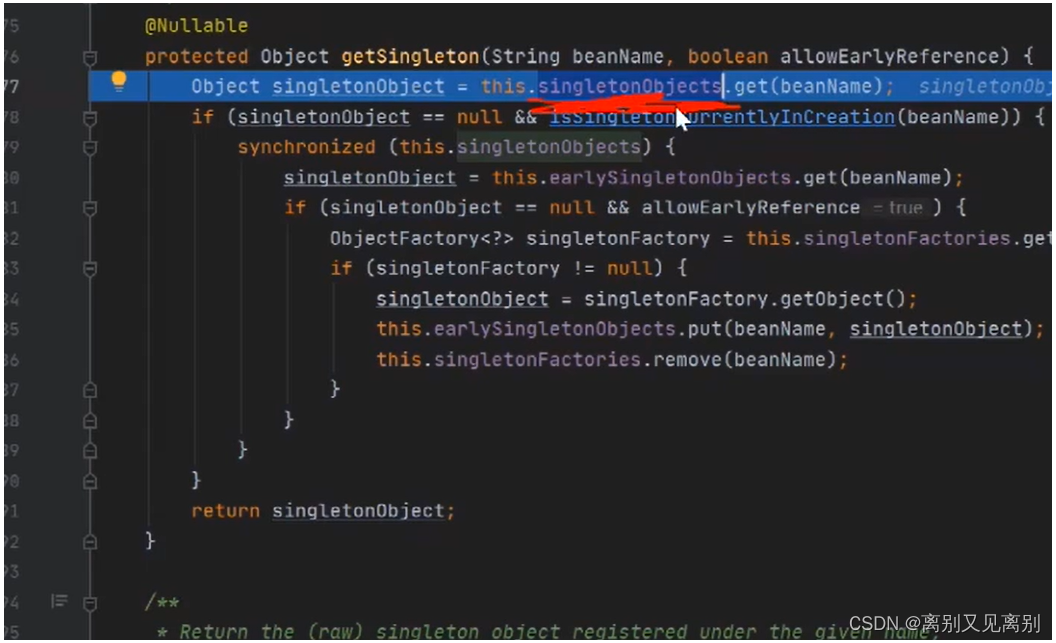Click the ObjectFactory<?> type
The image size is (1056, 643).
tap(422, 238)
